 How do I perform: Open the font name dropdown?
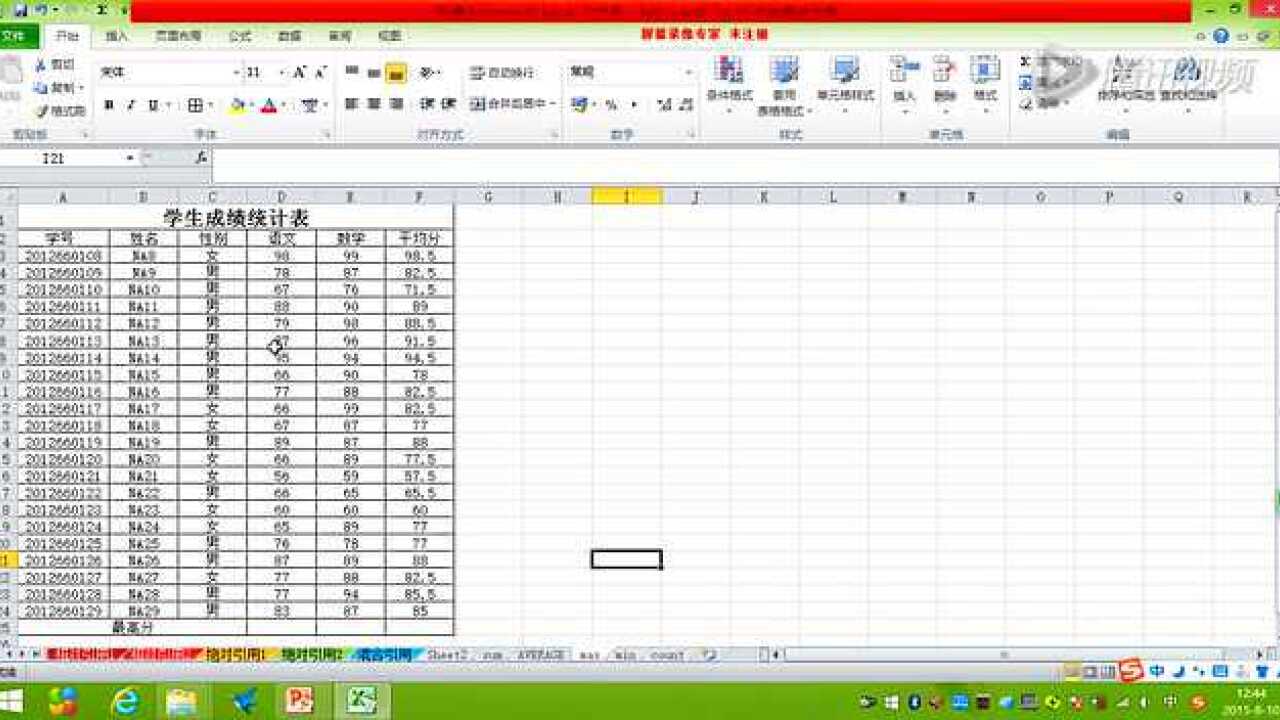(237, 73)
